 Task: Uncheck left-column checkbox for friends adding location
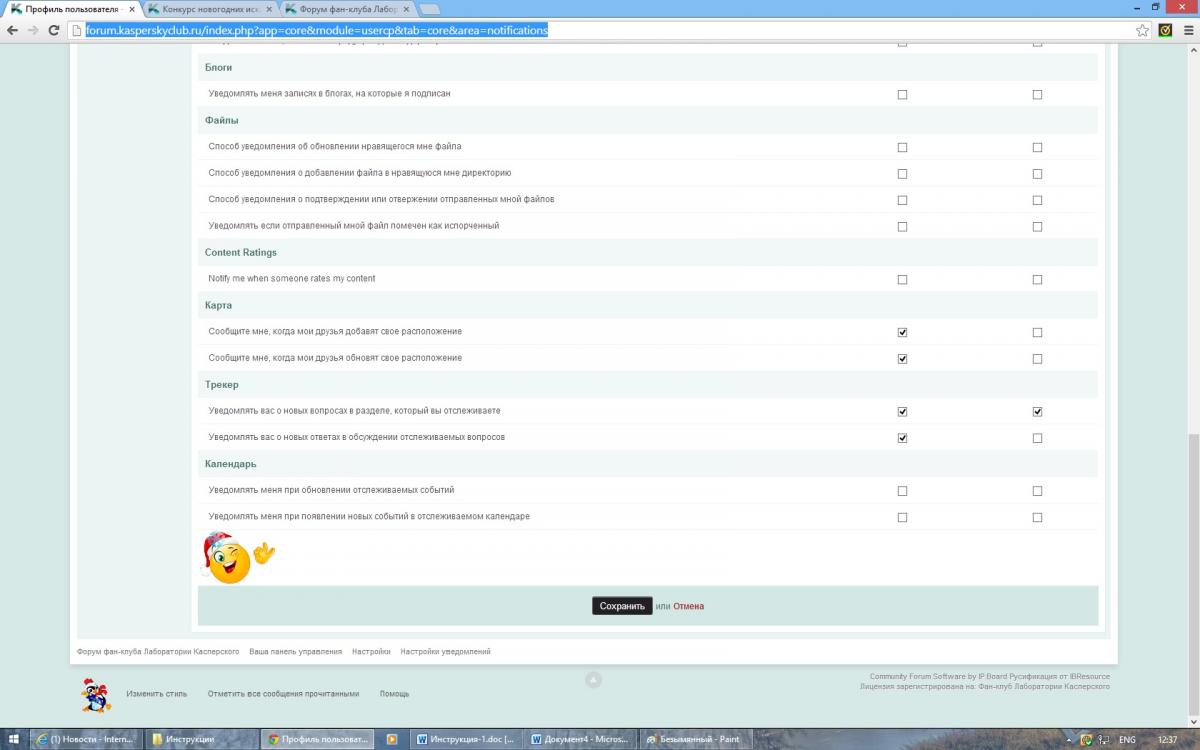[902, 332]
